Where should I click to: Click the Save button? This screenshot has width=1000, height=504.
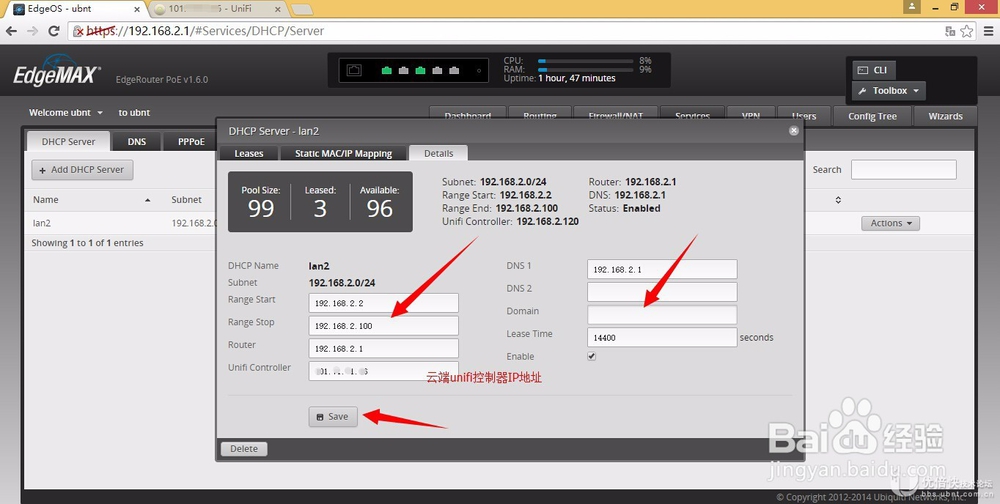pos(333,417)
